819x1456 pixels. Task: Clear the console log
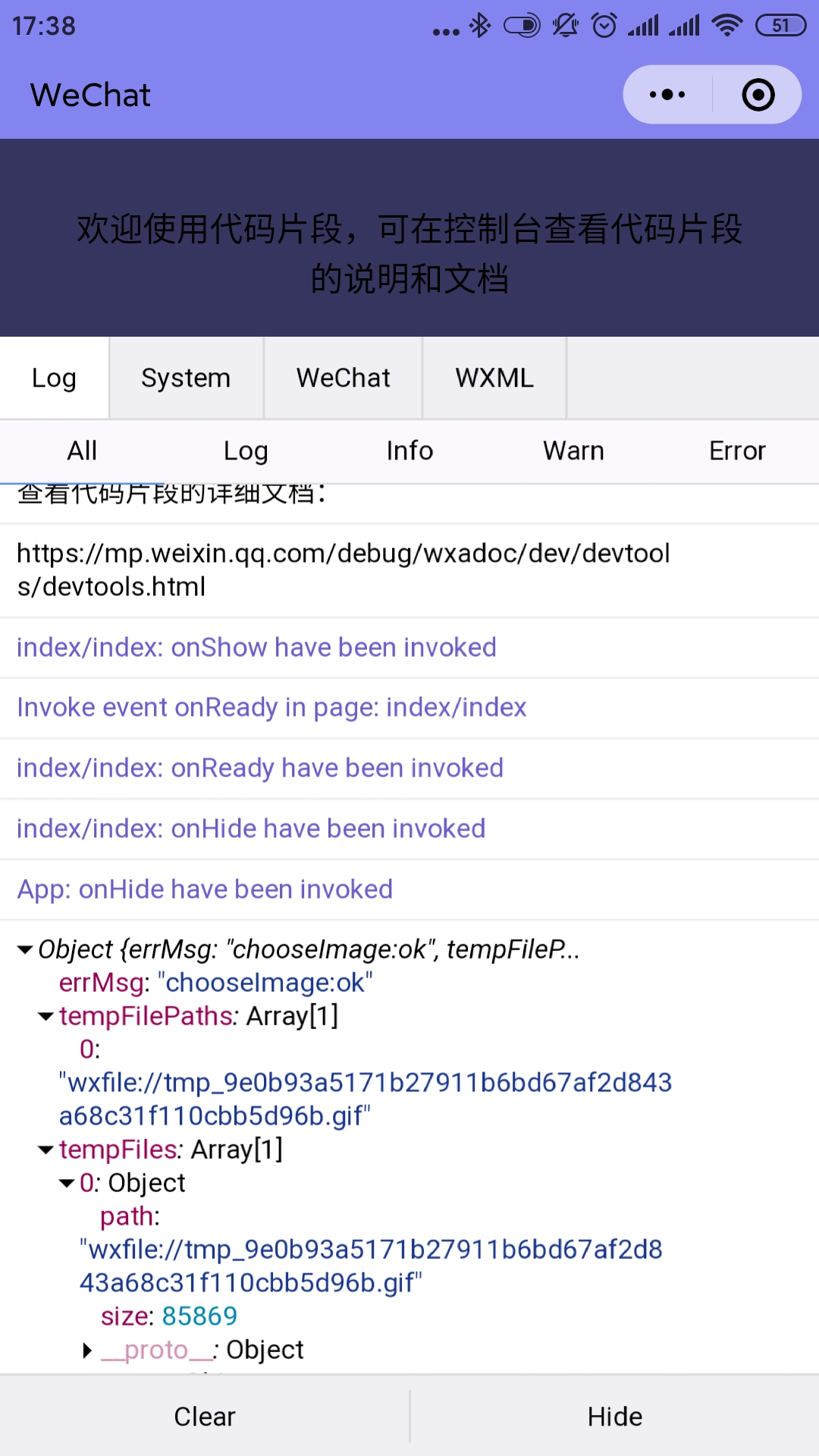click(205, 1417)
